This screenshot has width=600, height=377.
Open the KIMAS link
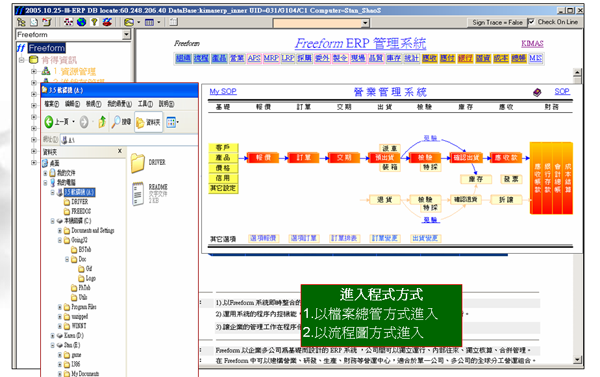tap(532, 44)
